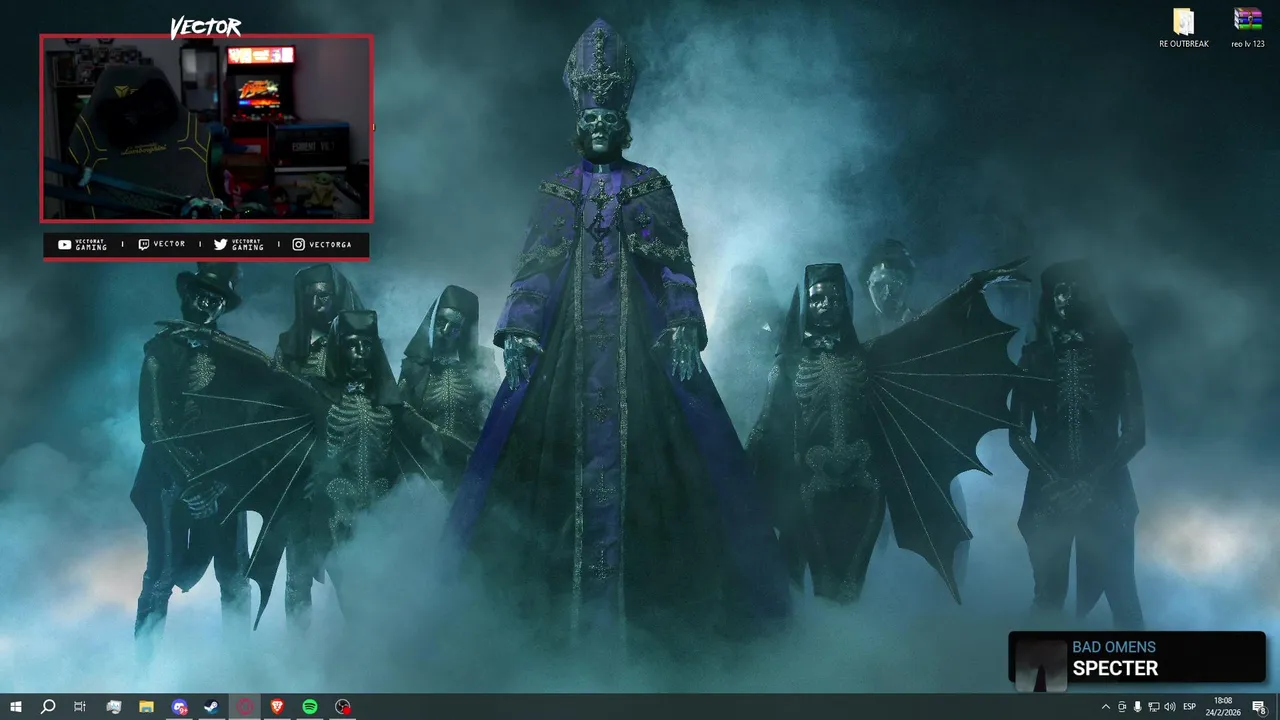Open File Explorer from taskbar
1280x720 pixels.
(146, 707)
